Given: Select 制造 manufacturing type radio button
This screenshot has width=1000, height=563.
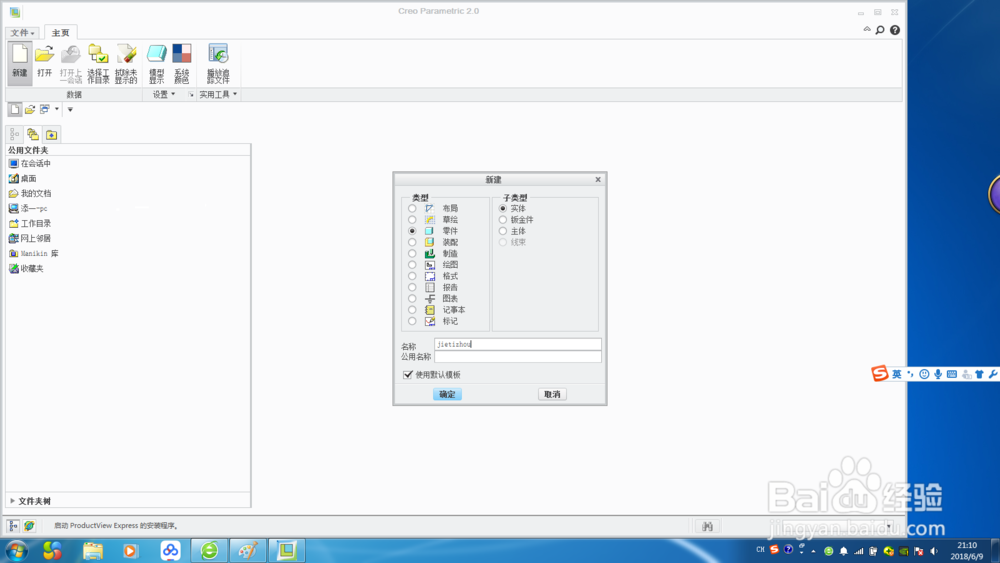Looking at the screenshot, I should [x=412, y=254].
